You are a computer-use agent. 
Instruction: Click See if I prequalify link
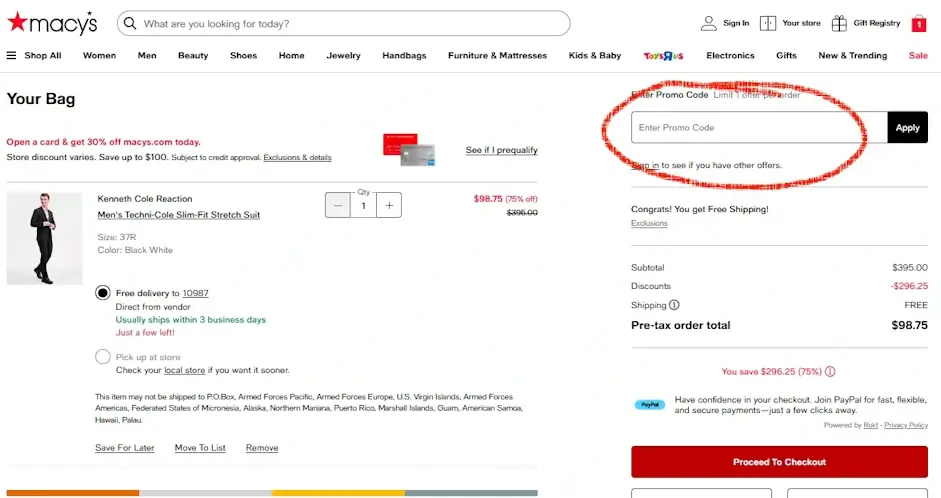tap(502, 150)
